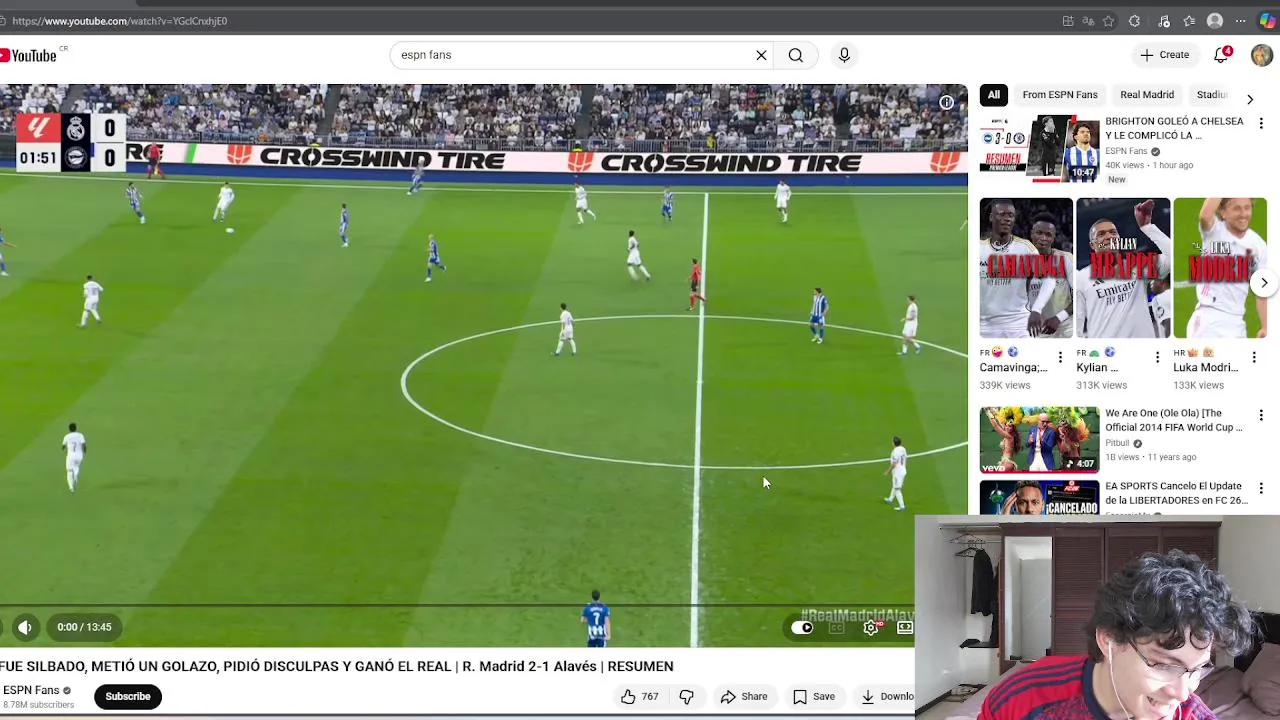Open the browser translate page icon
This screenshot has height=720, width=1280.
pos(1088,21)
